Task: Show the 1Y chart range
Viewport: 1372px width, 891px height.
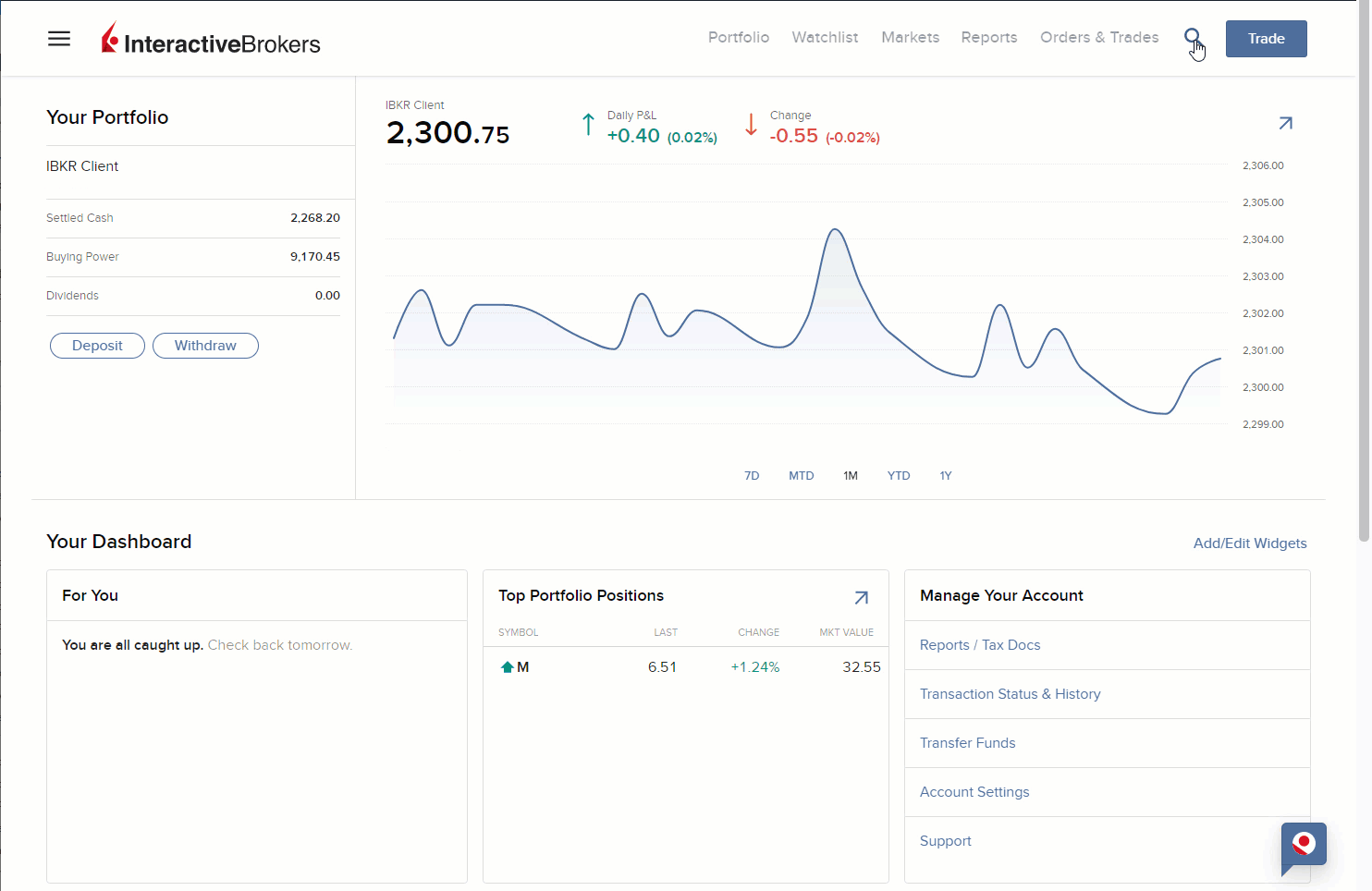Action: click(946, 476)
